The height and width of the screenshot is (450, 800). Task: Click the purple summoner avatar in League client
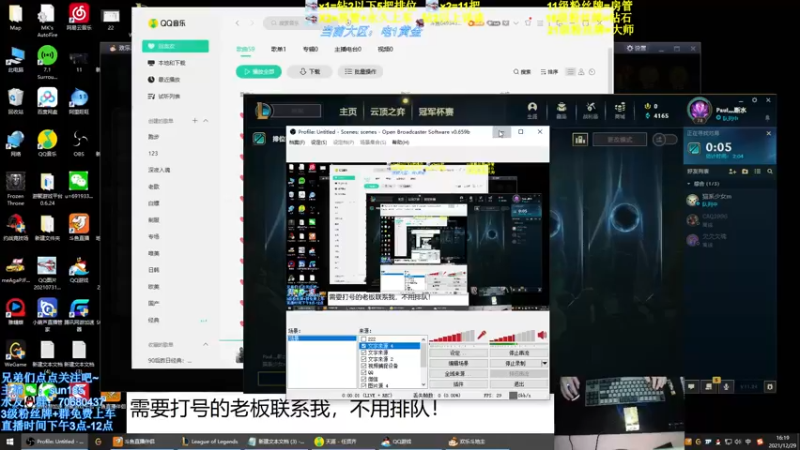(x=698, y=110)
